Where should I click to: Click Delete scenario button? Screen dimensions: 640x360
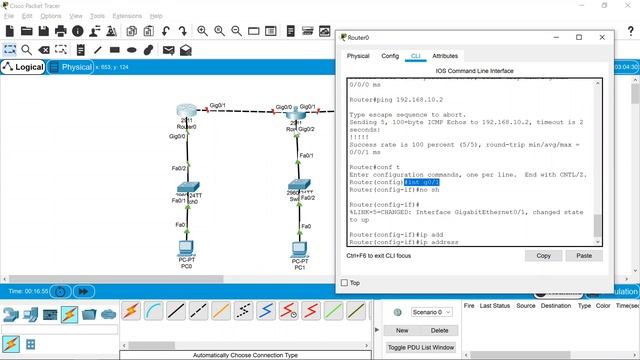click(439, 331)
